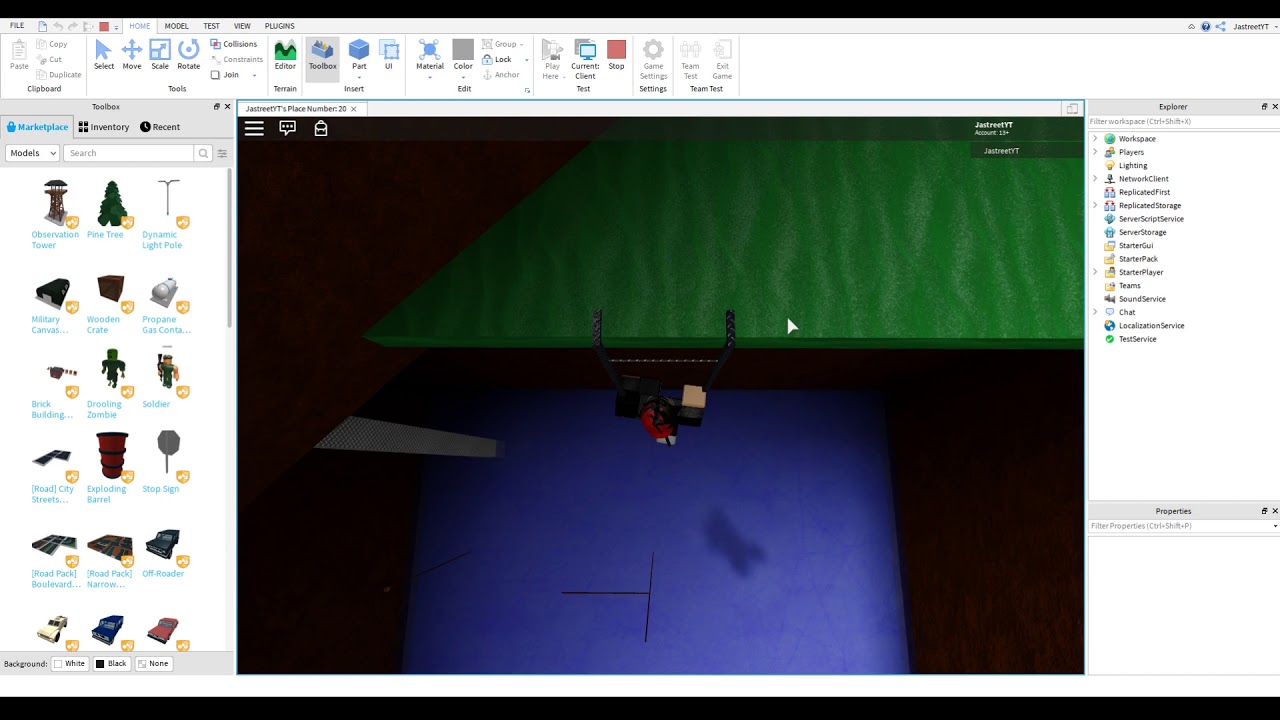Click JastreetYT in the player list

tap(1001, 151)
